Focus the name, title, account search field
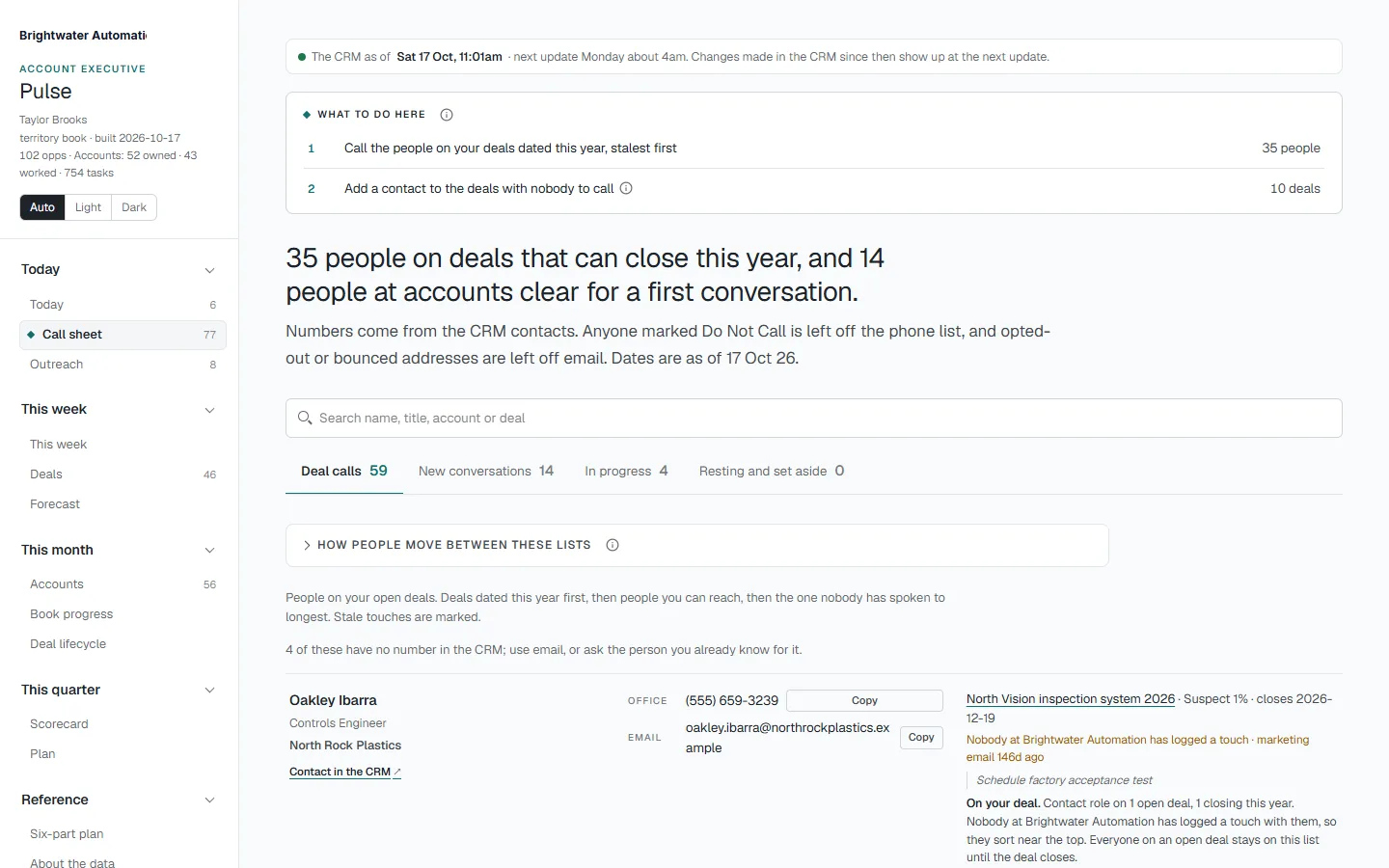The height and width of the screenshot is (868, 1389). (x=814, y=418)
